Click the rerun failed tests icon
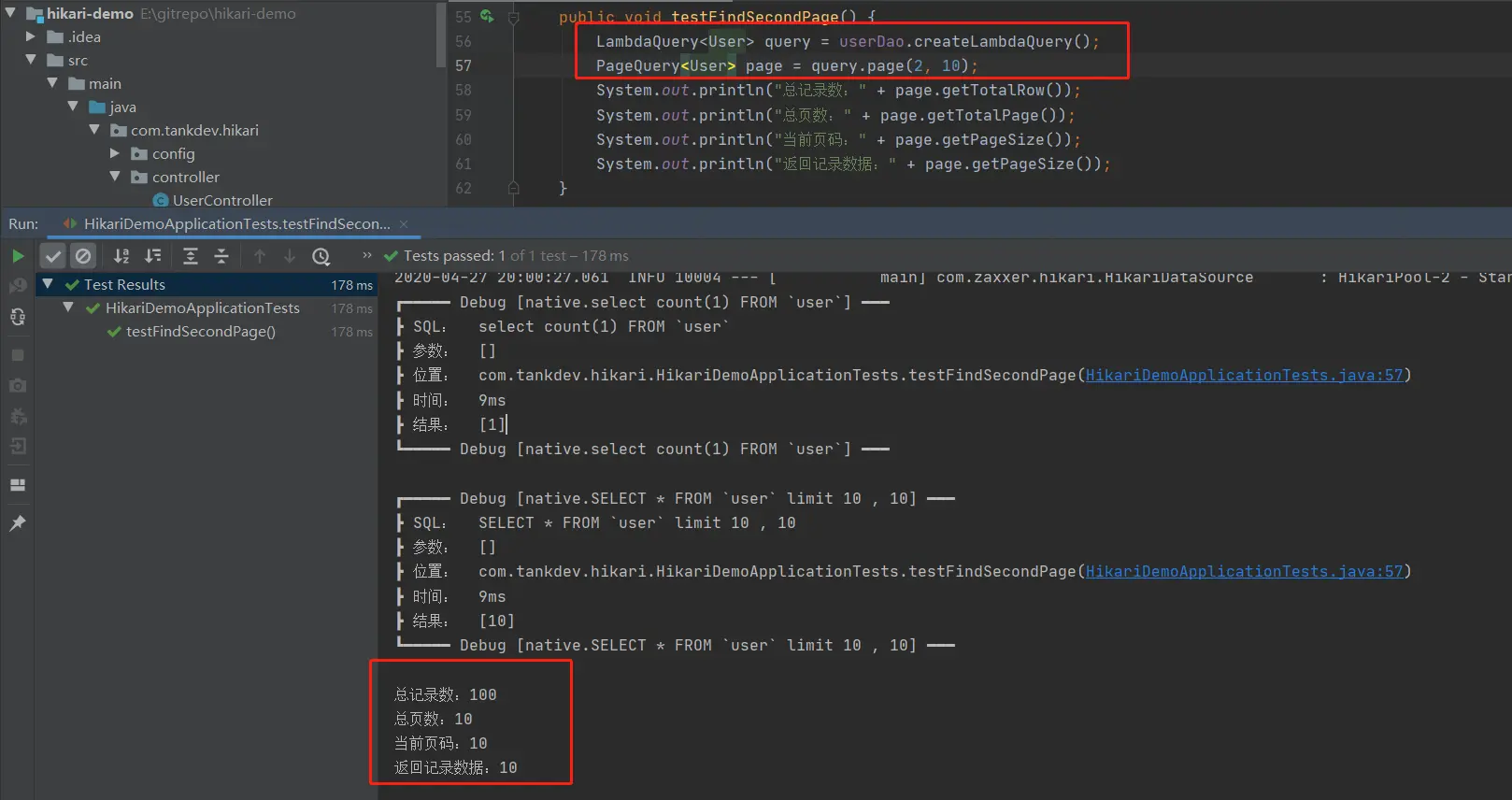 click(x=18, y=285)
